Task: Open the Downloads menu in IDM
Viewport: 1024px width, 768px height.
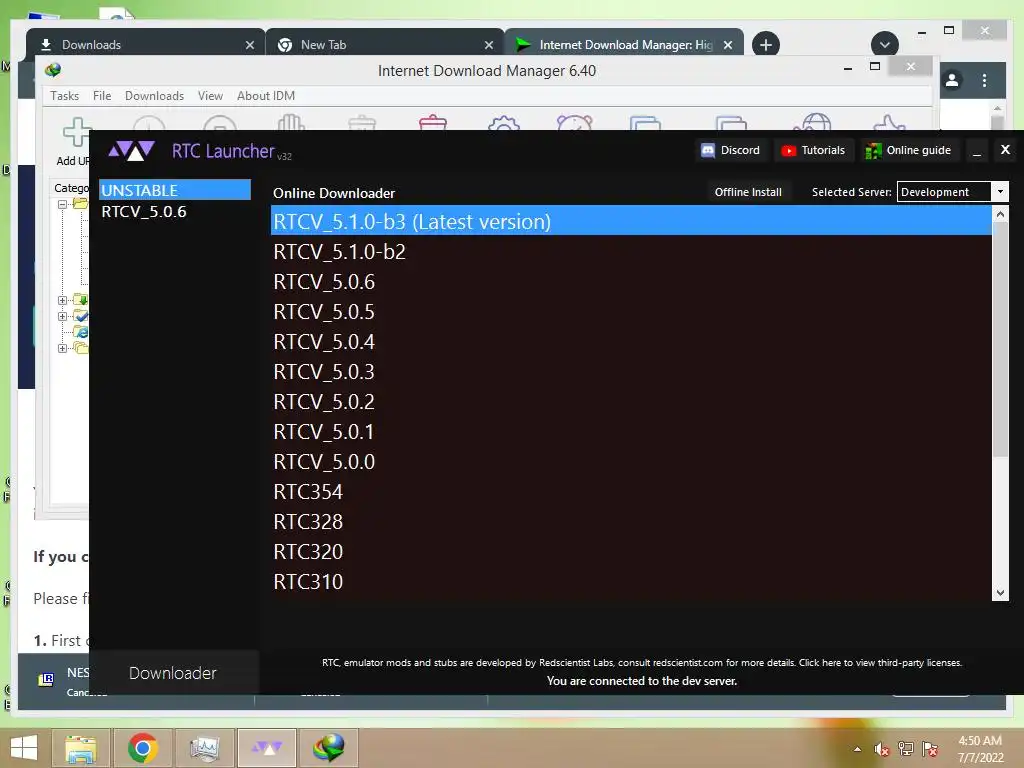Action: (154, 96)
